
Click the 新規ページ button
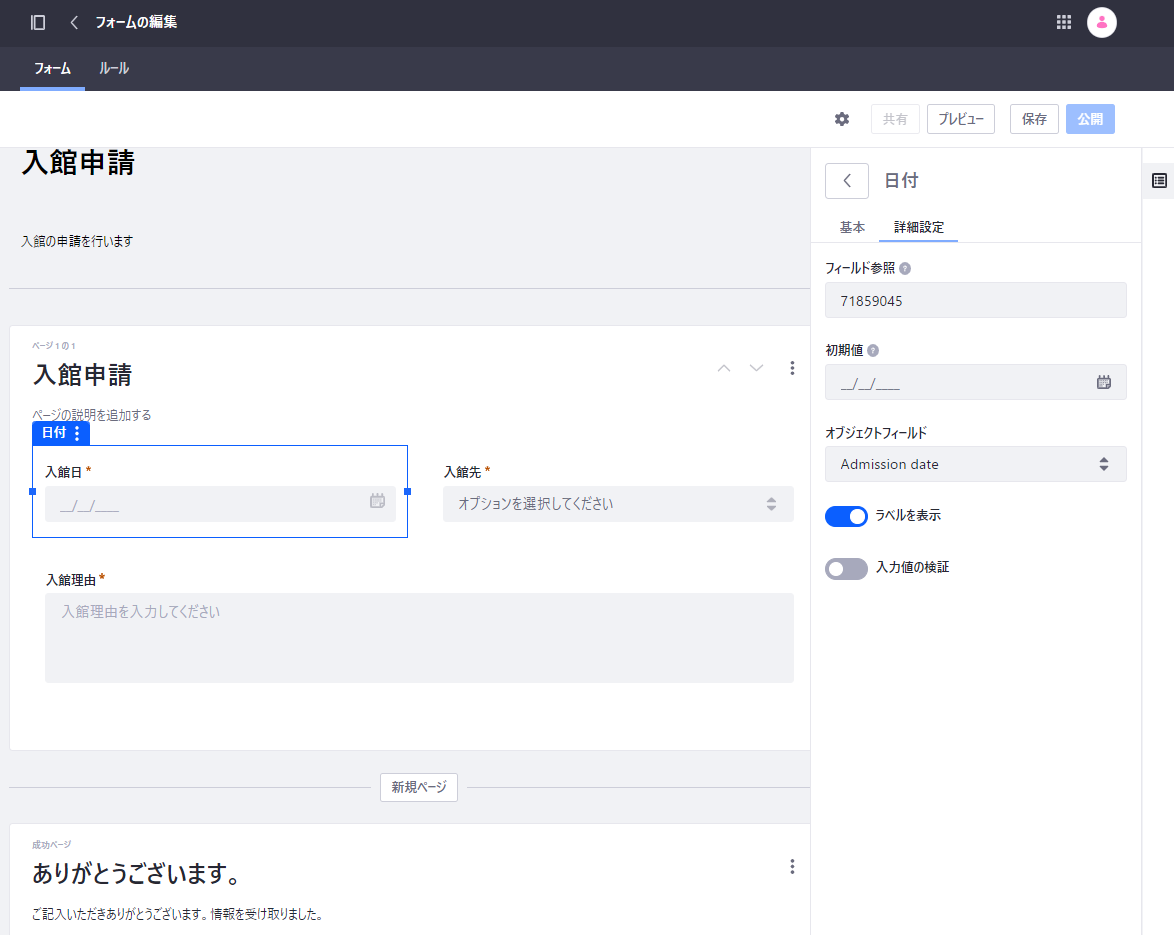click(419, 787)
